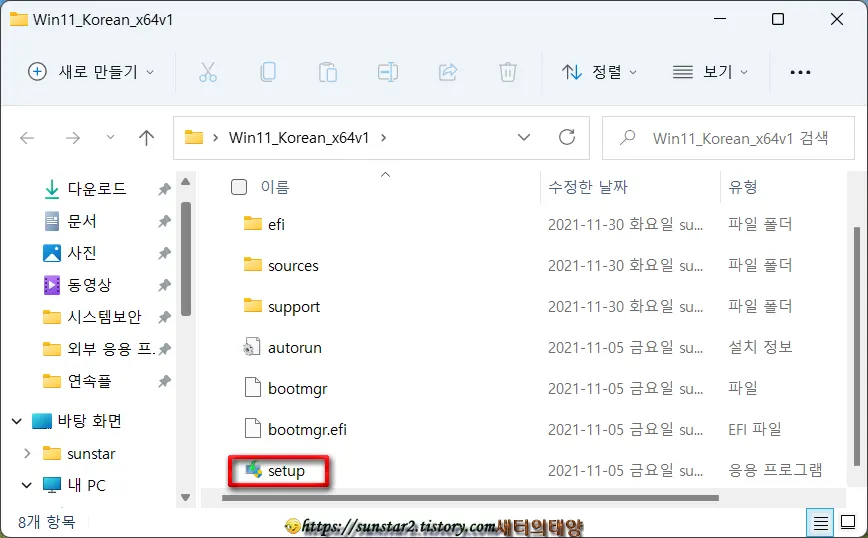Click the Cut scissors icon

[208, 72]
